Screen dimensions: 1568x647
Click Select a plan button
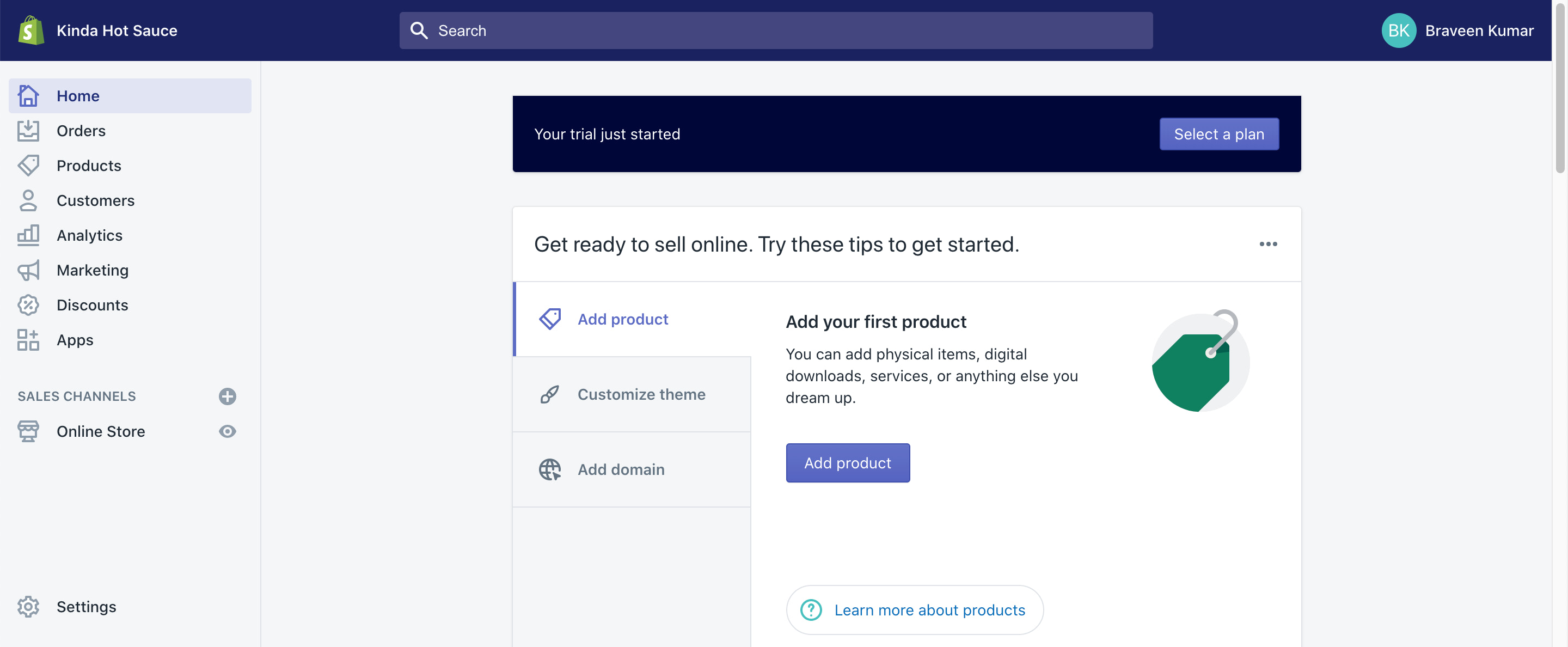tap(1219, 133)
